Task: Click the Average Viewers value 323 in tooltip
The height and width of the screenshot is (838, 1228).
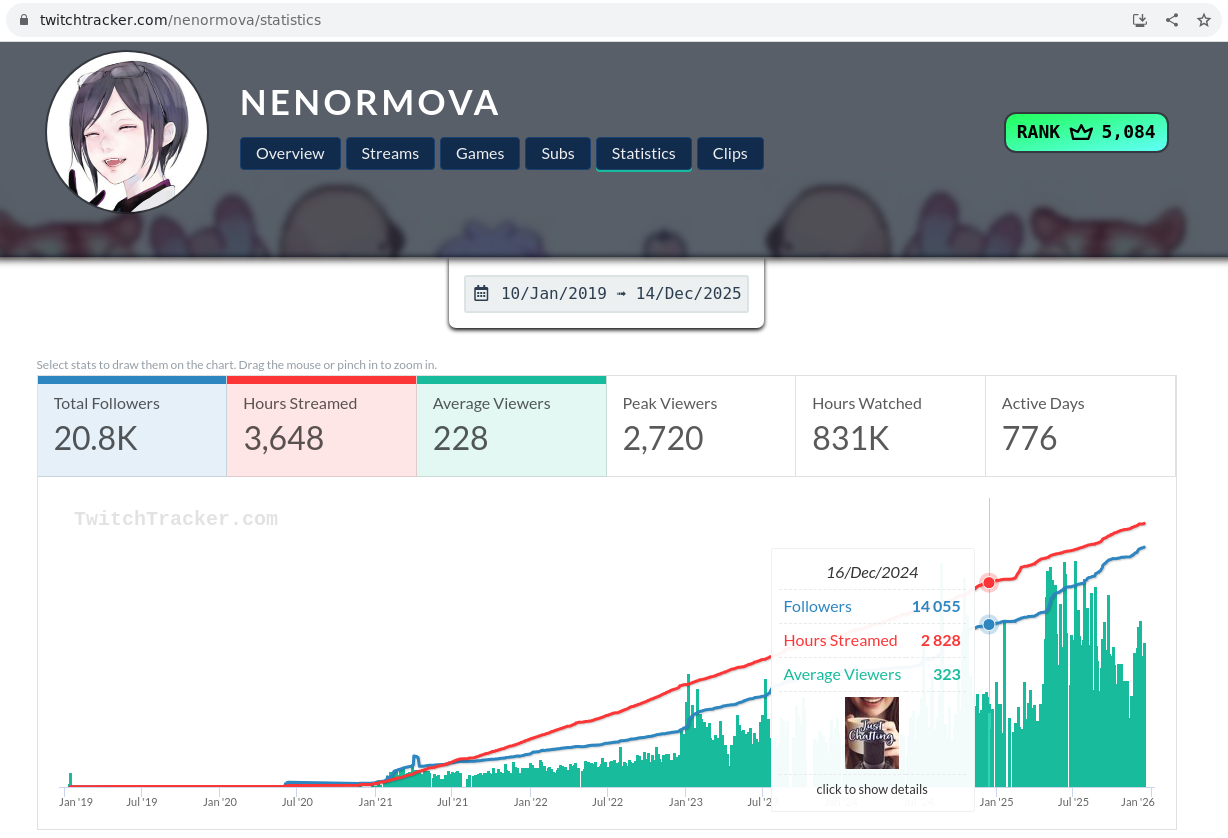Action: pyautogui.click(x=947, y=674)
